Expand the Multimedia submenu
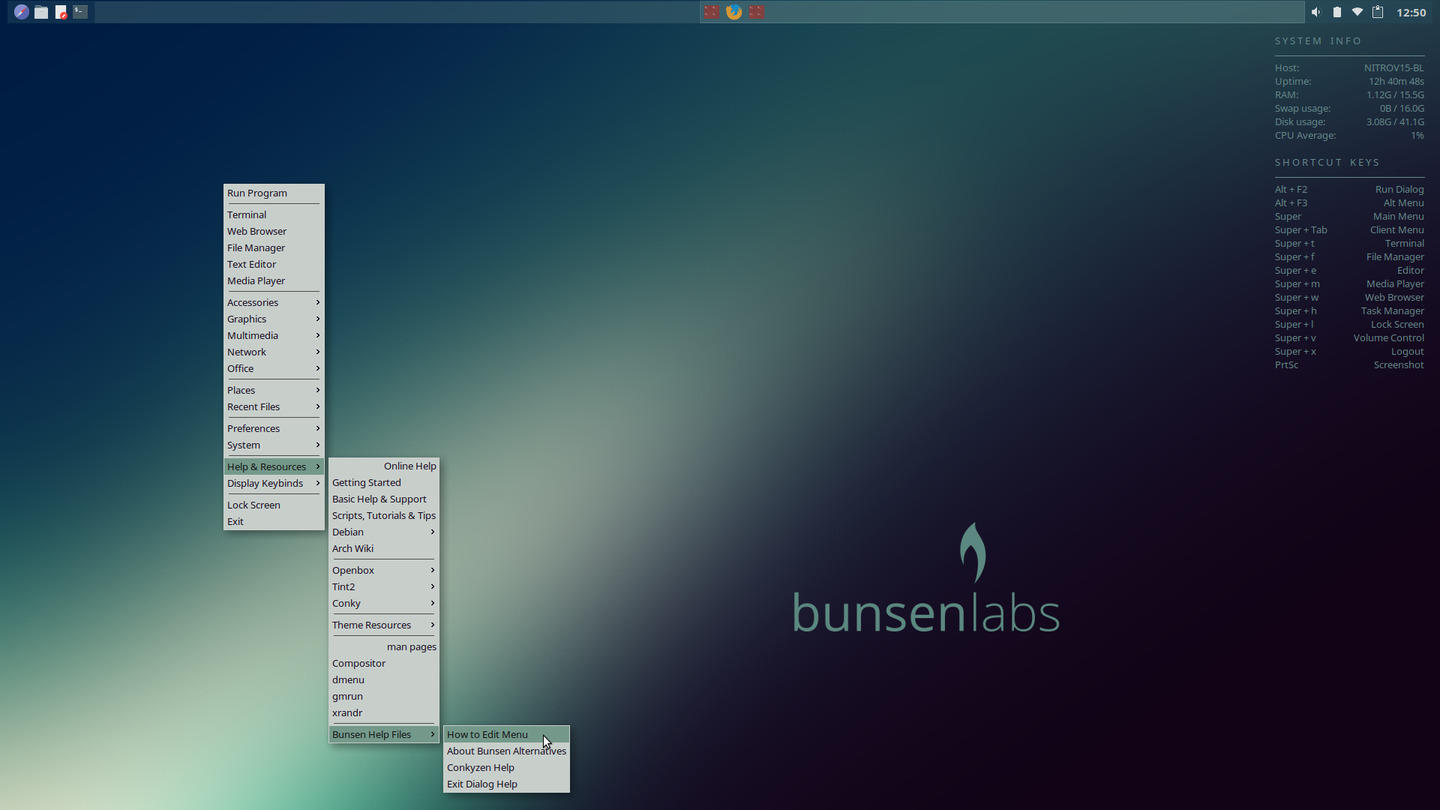Viewport: 1440px width, 810px height. (x=274, y=335)
